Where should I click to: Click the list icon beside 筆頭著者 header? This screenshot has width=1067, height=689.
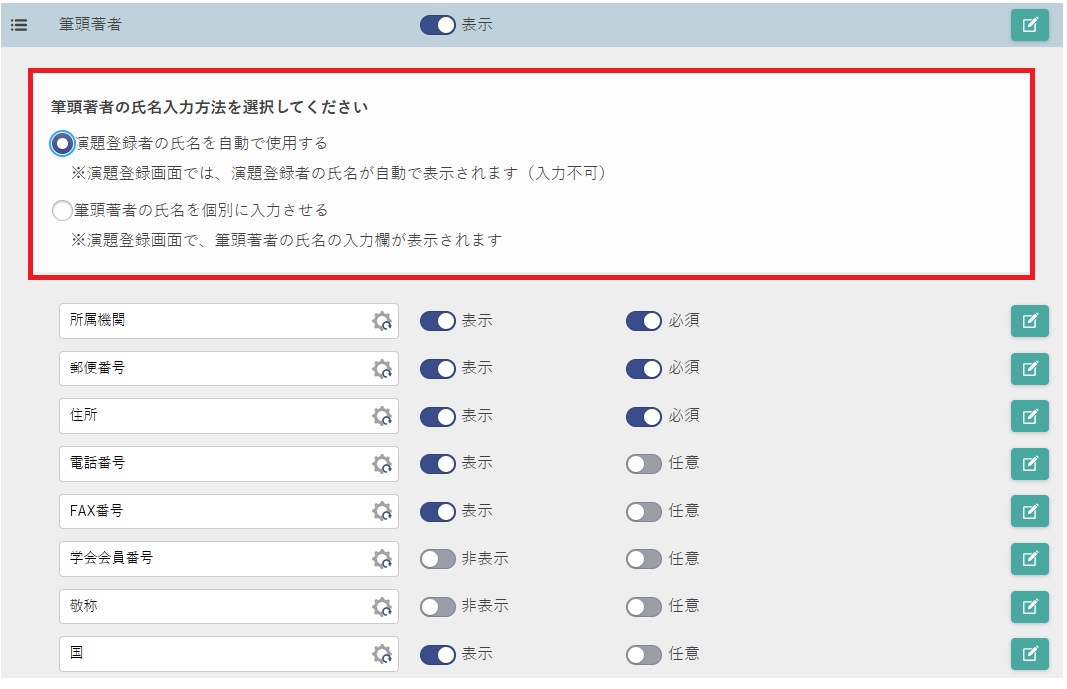pos(18,25)
